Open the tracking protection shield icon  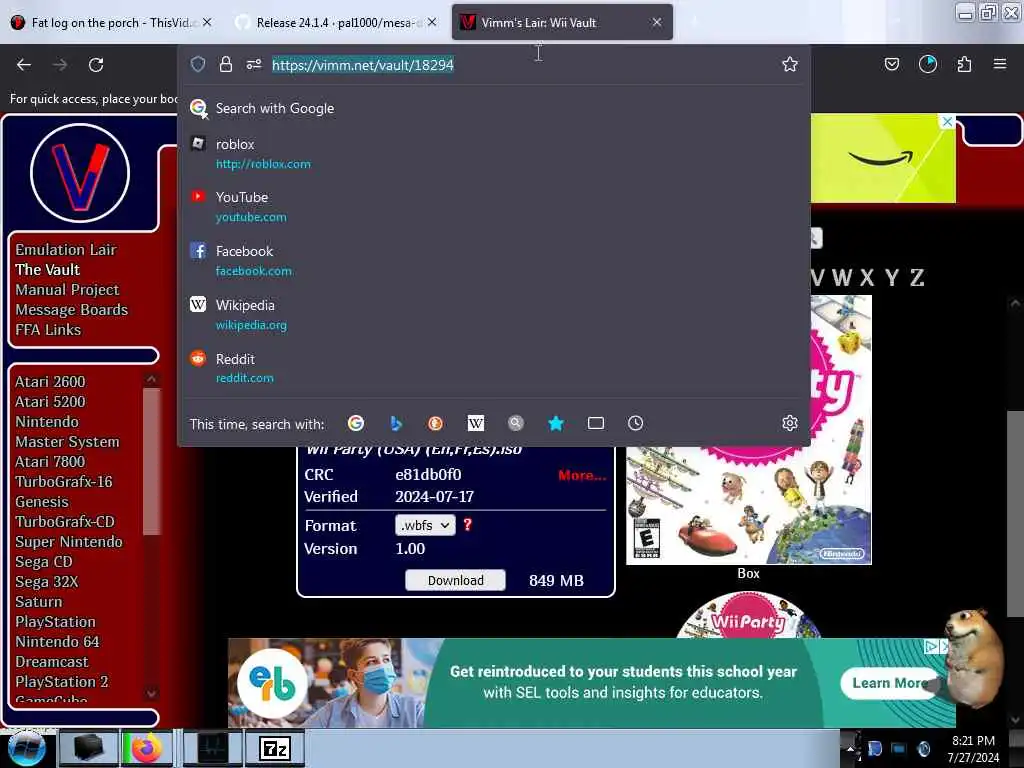198,64
